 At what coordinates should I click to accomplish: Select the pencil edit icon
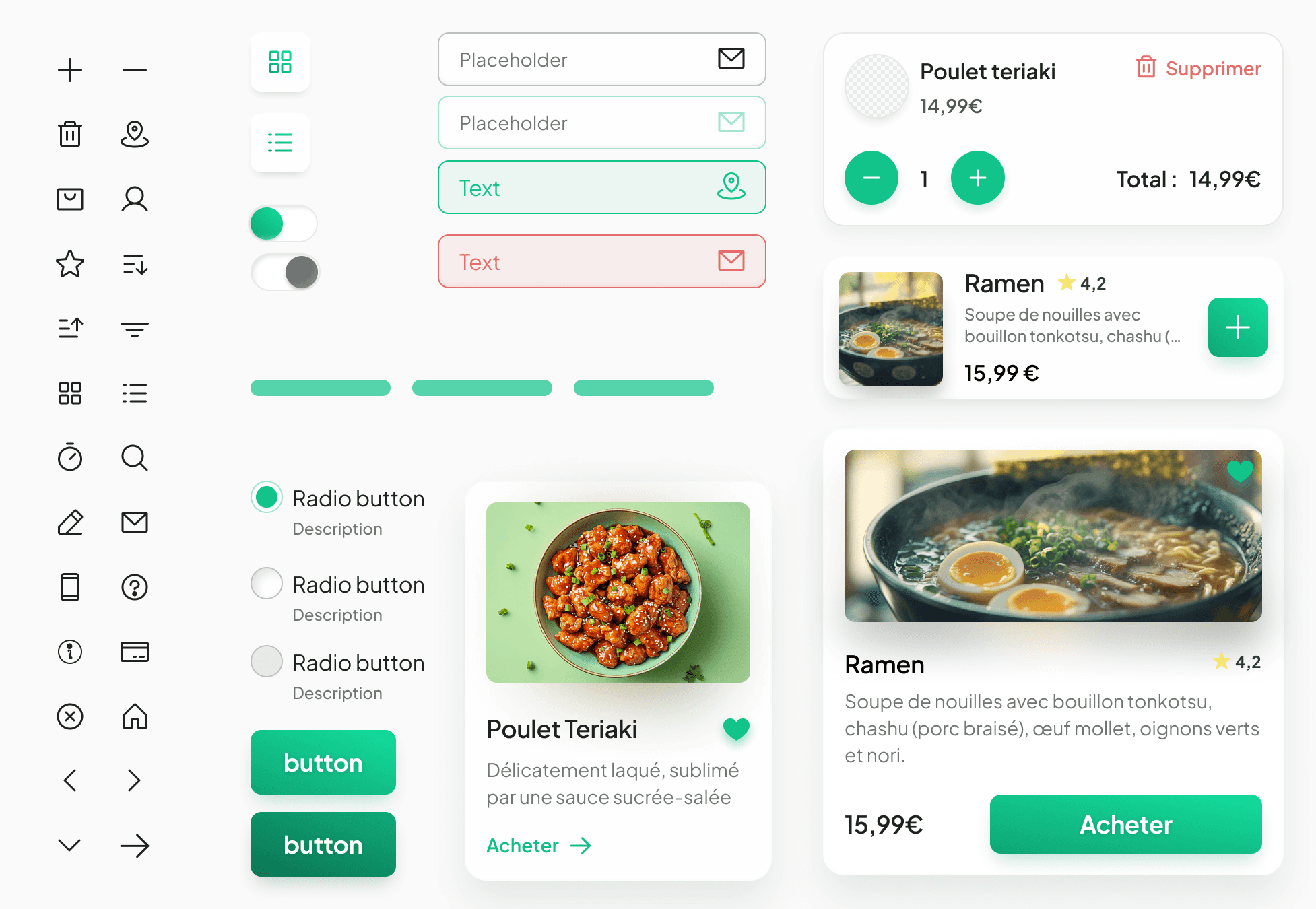70,522
